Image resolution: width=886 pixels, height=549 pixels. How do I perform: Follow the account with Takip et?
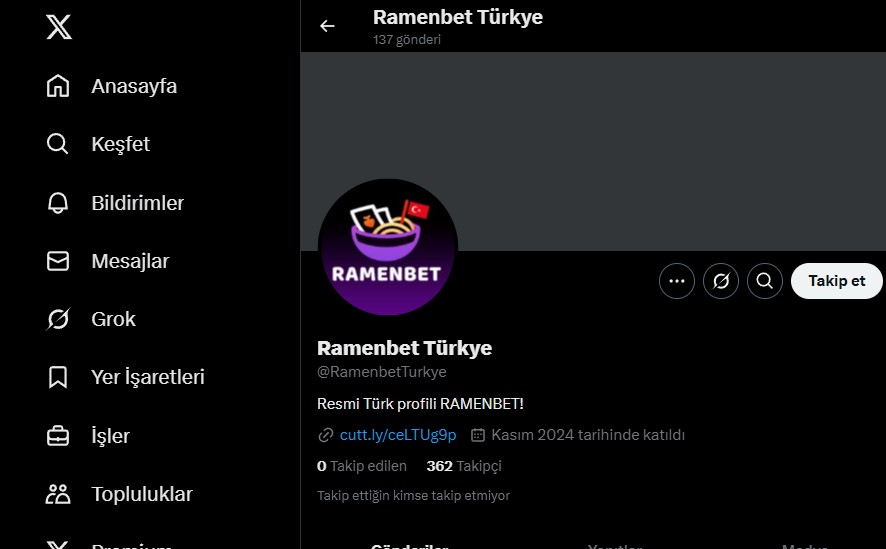tap(837, 281)
